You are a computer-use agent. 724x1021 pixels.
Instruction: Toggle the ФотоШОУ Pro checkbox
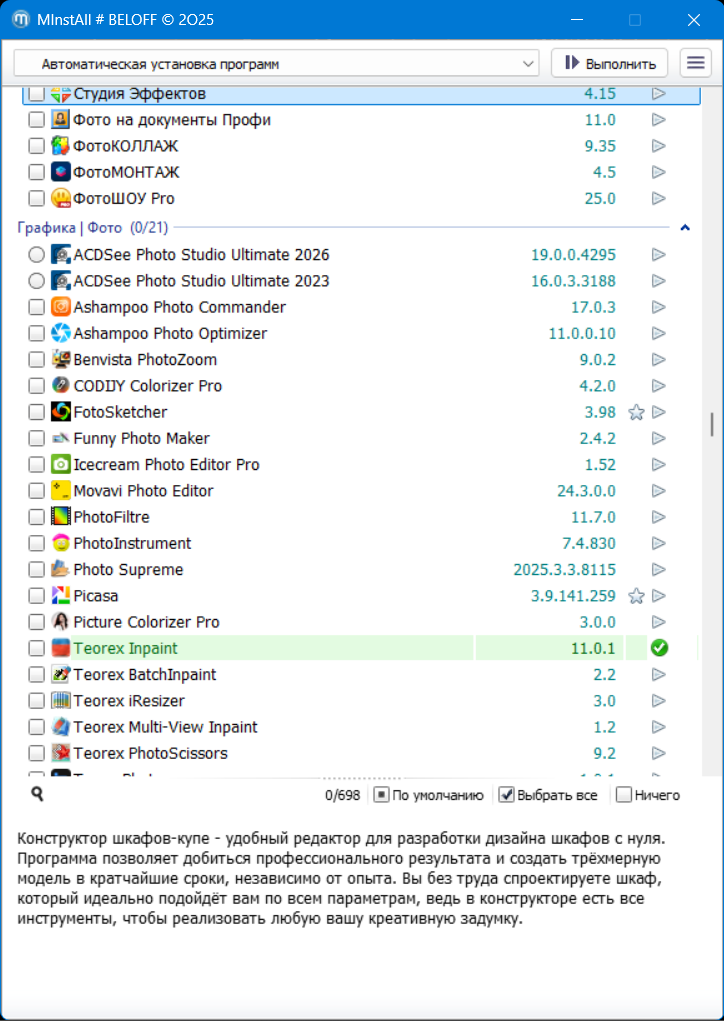point(37,198)
